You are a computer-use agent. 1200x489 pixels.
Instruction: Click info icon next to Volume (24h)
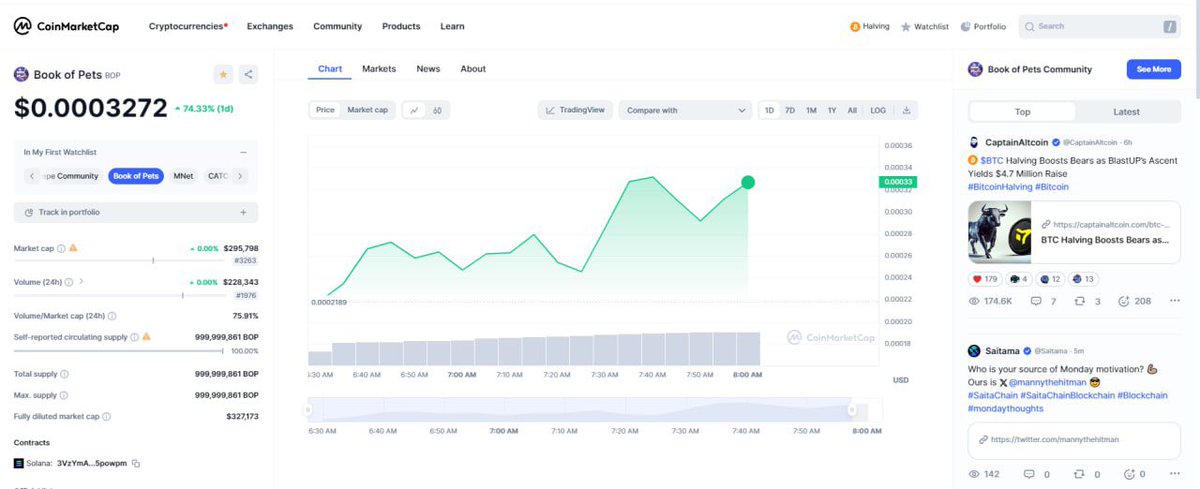(x=67, y=282)
